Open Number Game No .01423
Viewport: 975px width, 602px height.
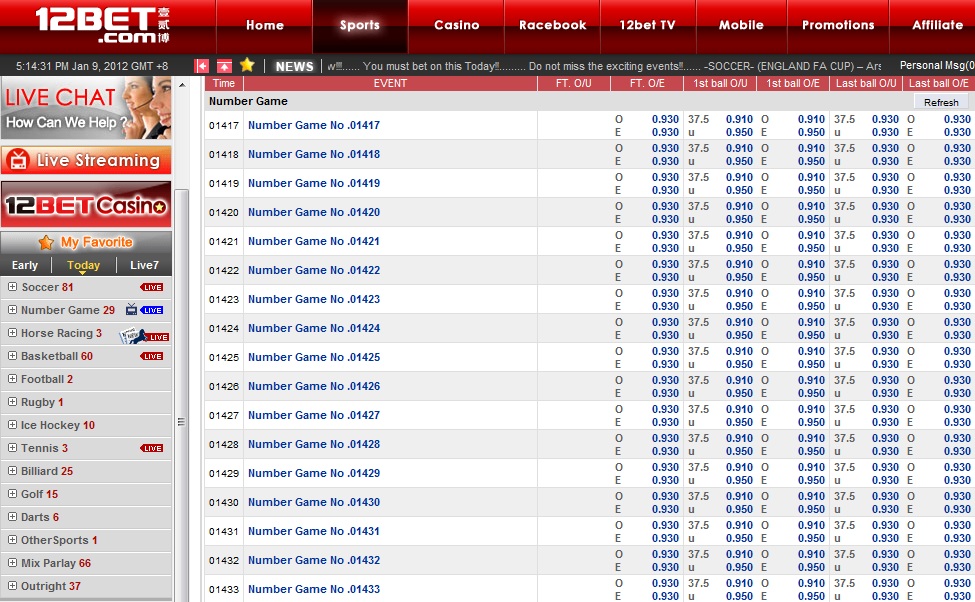click(314, 299)
